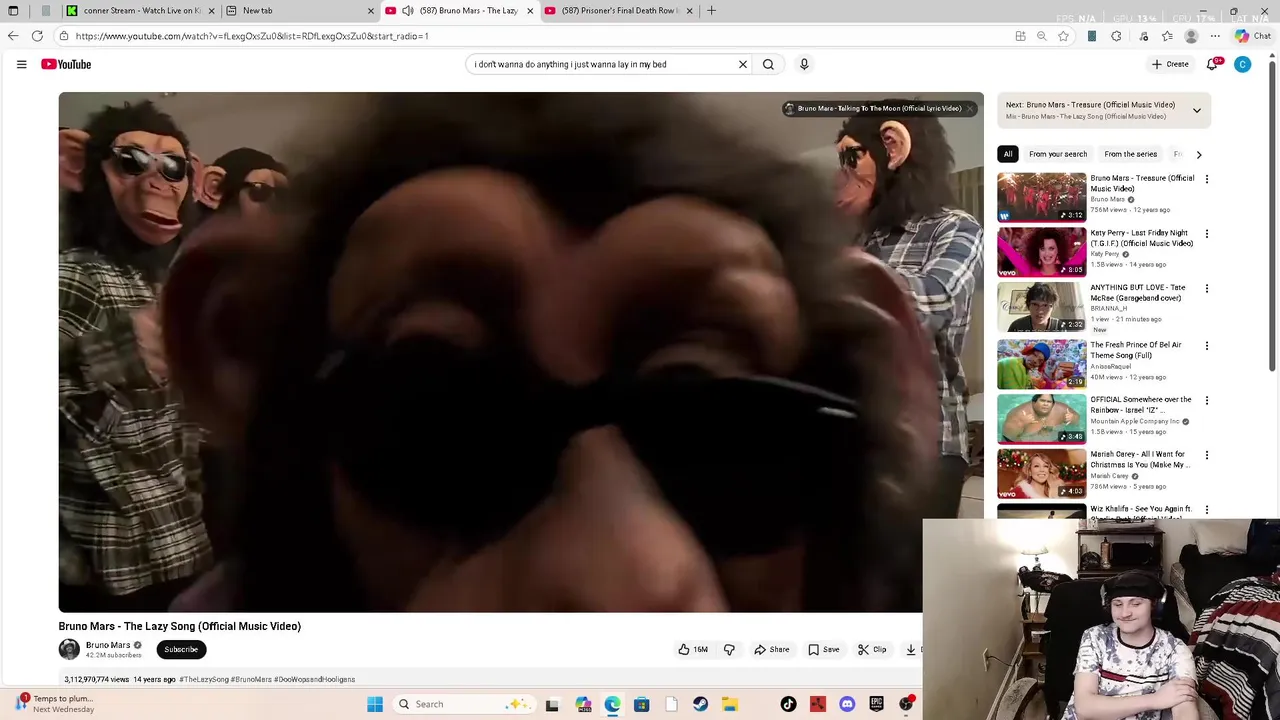Image resolution: width=1280 pixels, height=720 pixels.
Task: Clip the video with scissors button
Action: (872, 649)
